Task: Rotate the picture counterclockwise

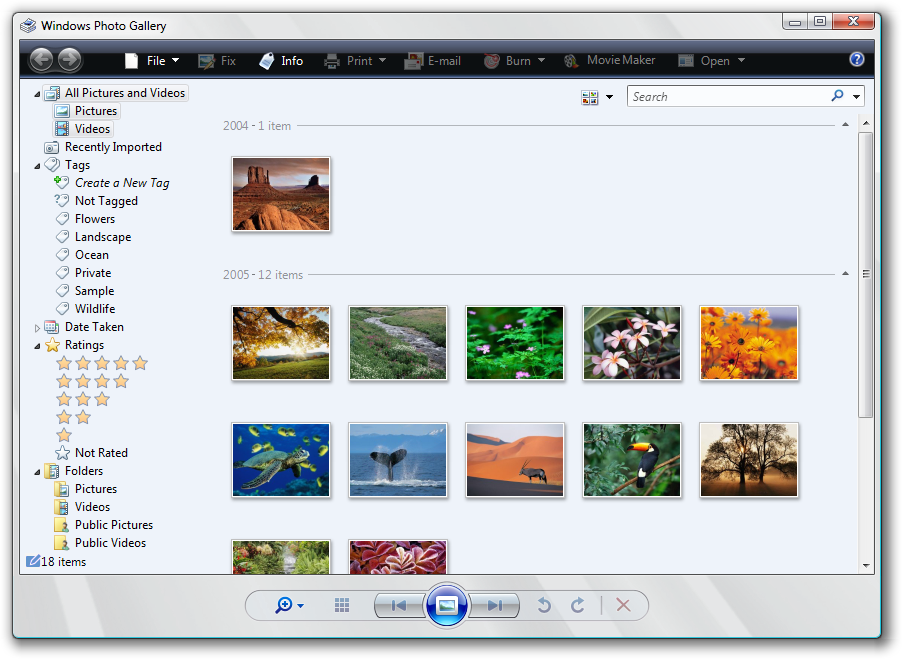Action: click(544, 605)
